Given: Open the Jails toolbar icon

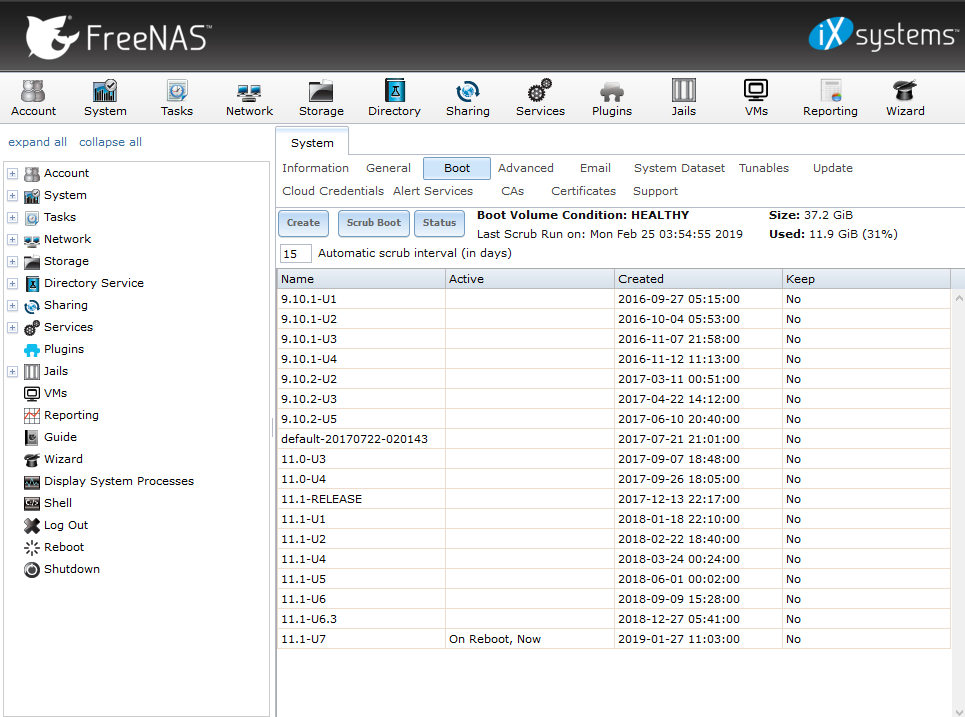Looking at the screenshot, I should click(684, 98).
